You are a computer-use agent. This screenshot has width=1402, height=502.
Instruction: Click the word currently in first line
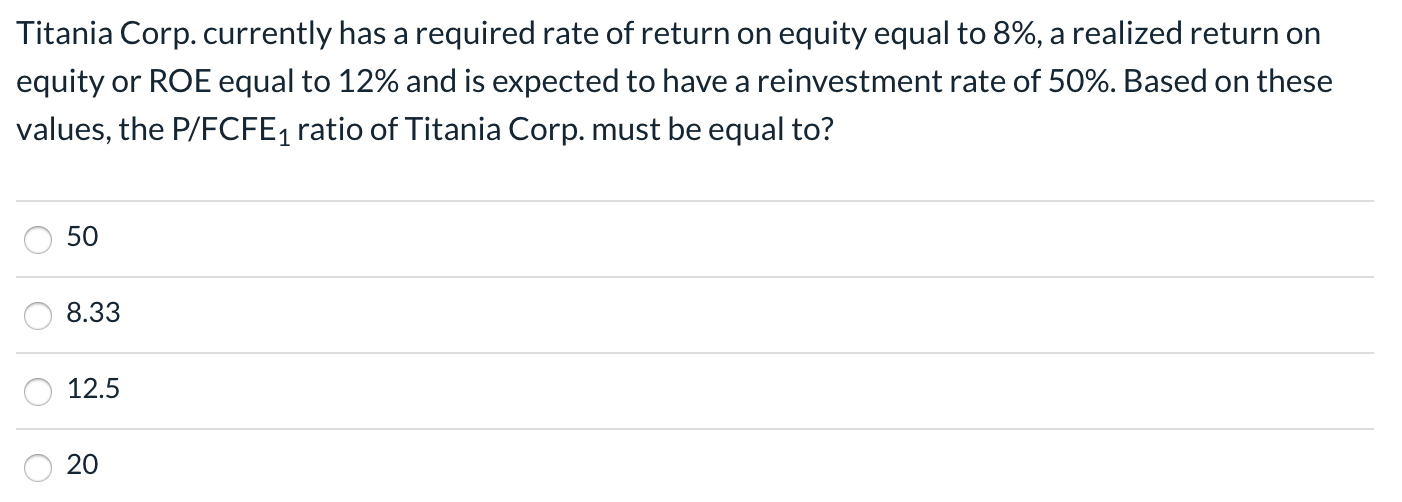pos(212,36)
